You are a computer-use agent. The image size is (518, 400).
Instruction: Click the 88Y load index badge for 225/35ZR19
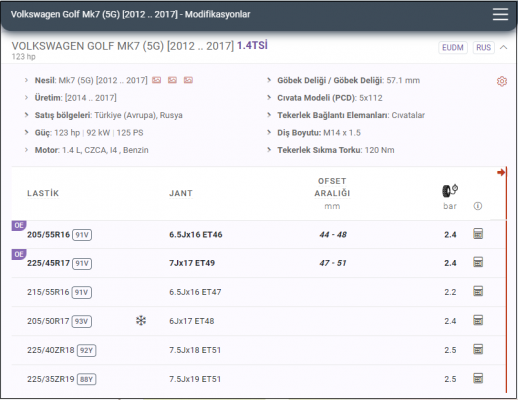(x=87, y=379)
